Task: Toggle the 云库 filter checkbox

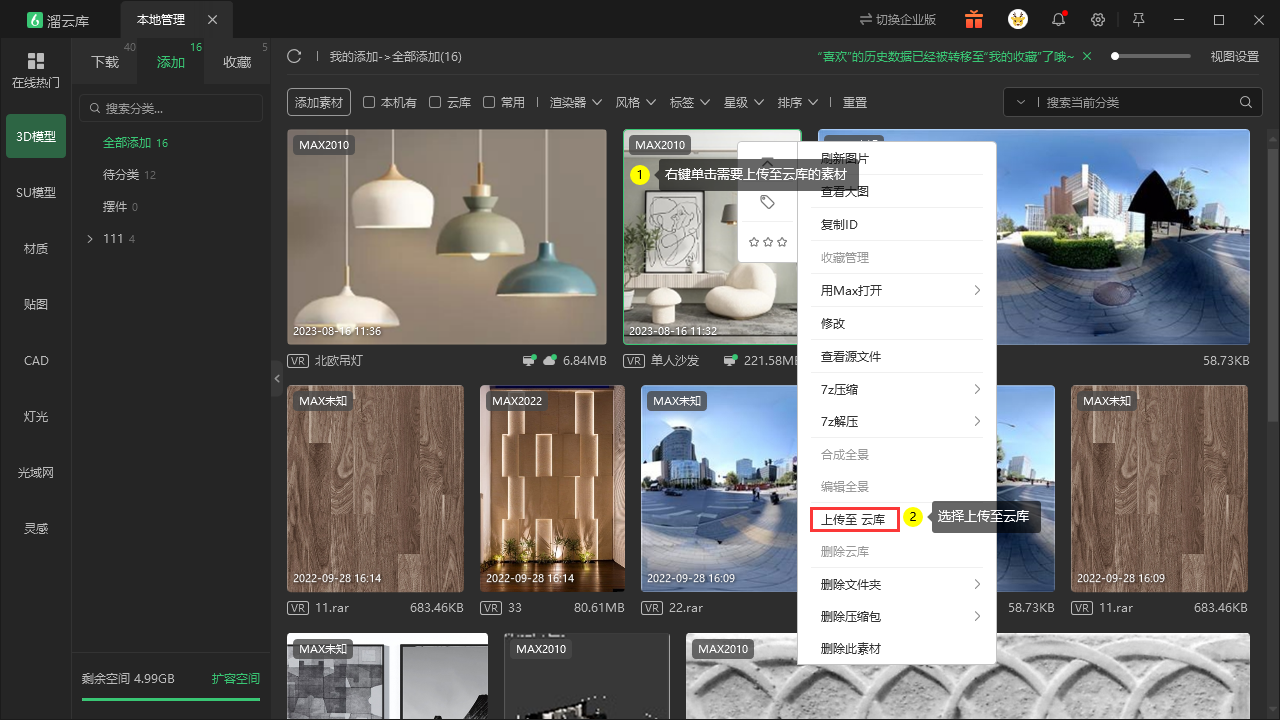Action: click(435, 102)
